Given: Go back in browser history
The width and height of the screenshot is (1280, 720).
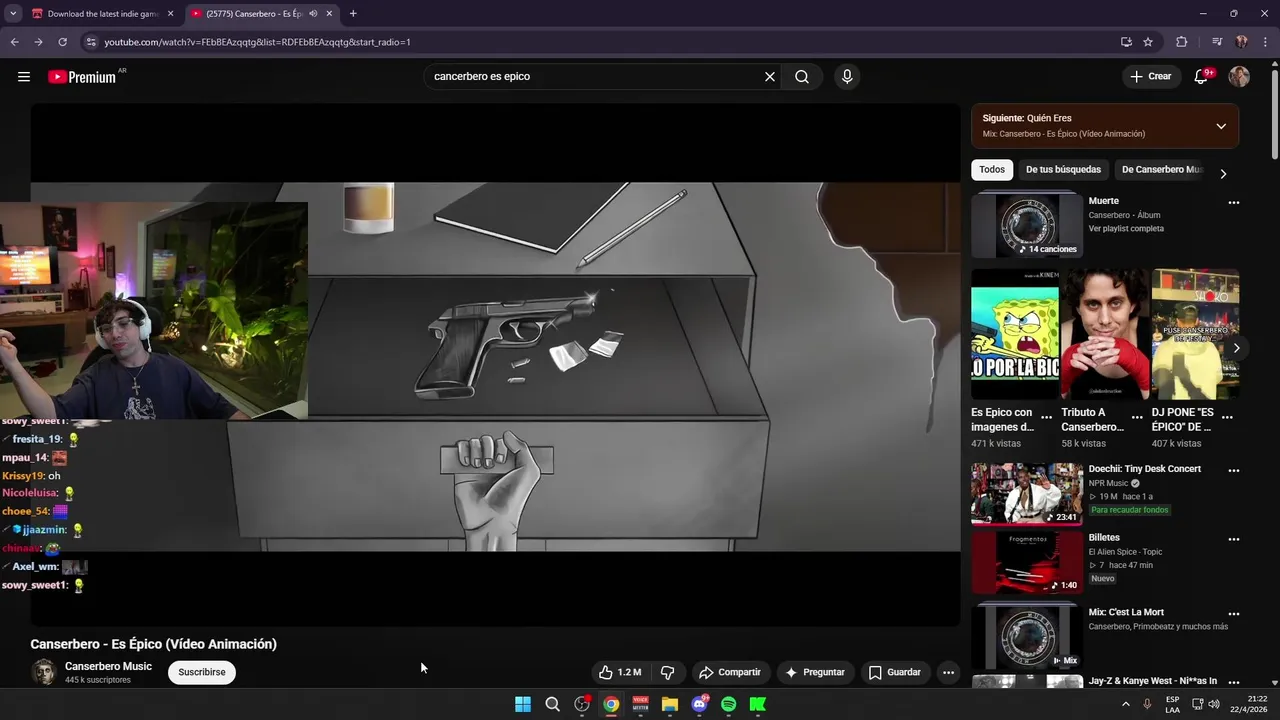Looking at the screenshot, I should point(14,42).
